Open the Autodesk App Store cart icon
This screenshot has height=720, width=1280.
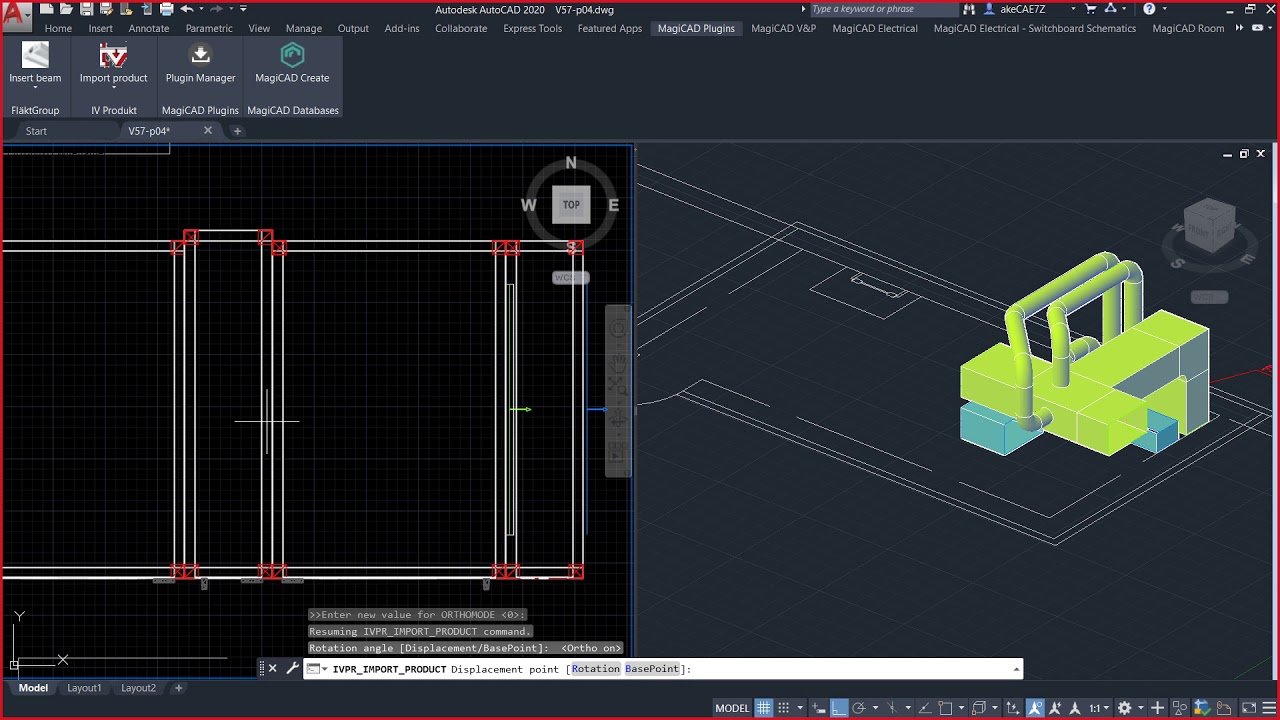[1090, 9]
